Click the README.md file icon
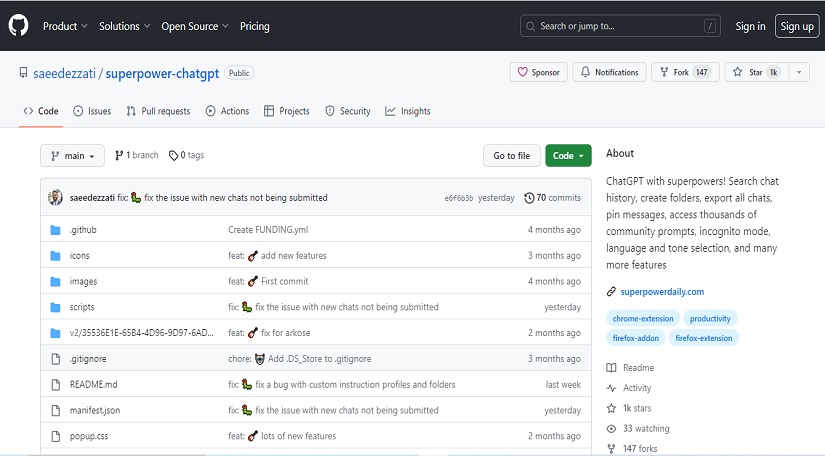825x456 pixels. [56, 384]
